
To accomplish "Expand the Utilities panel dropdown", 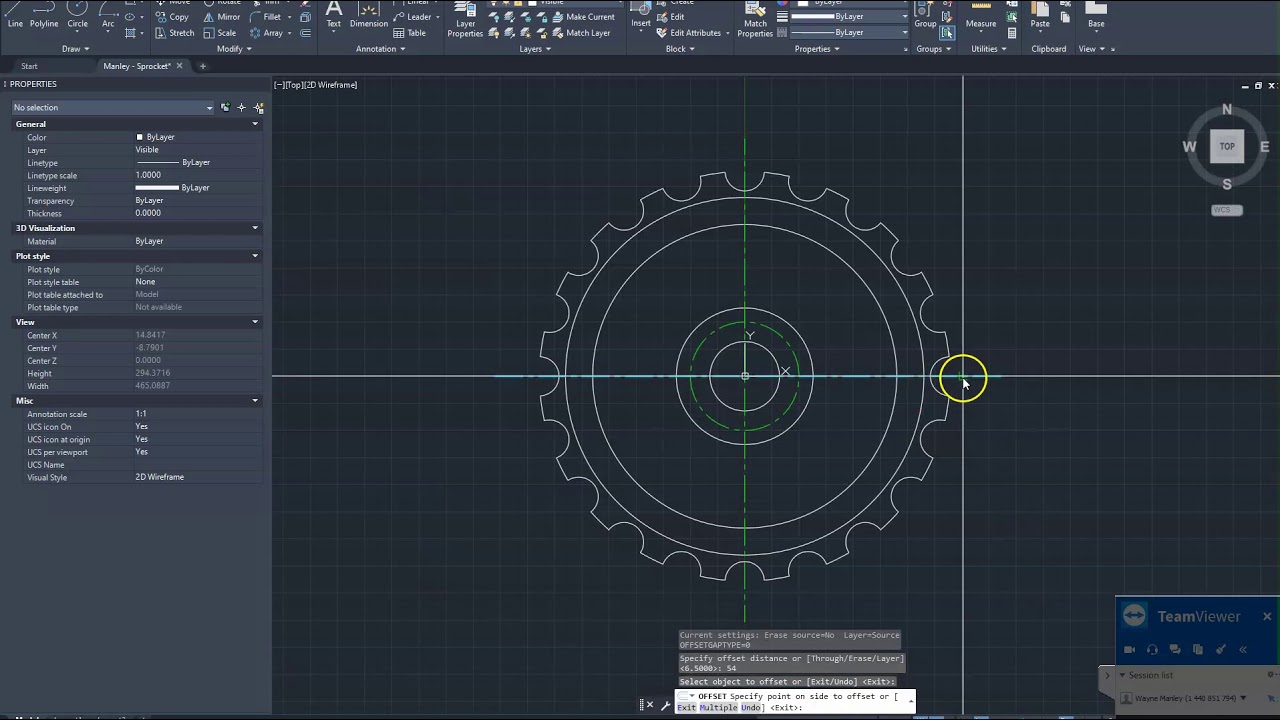I will 989,49.
